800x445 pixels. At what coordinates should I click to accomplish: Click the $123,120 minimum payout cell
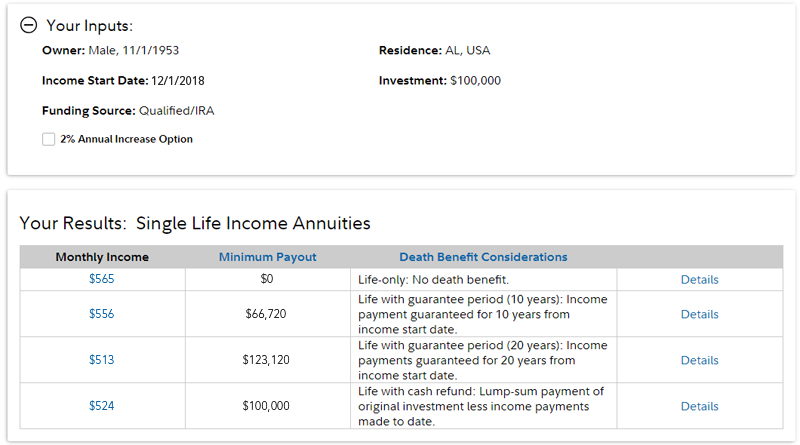pyautogui.click(x=266, y=360)
